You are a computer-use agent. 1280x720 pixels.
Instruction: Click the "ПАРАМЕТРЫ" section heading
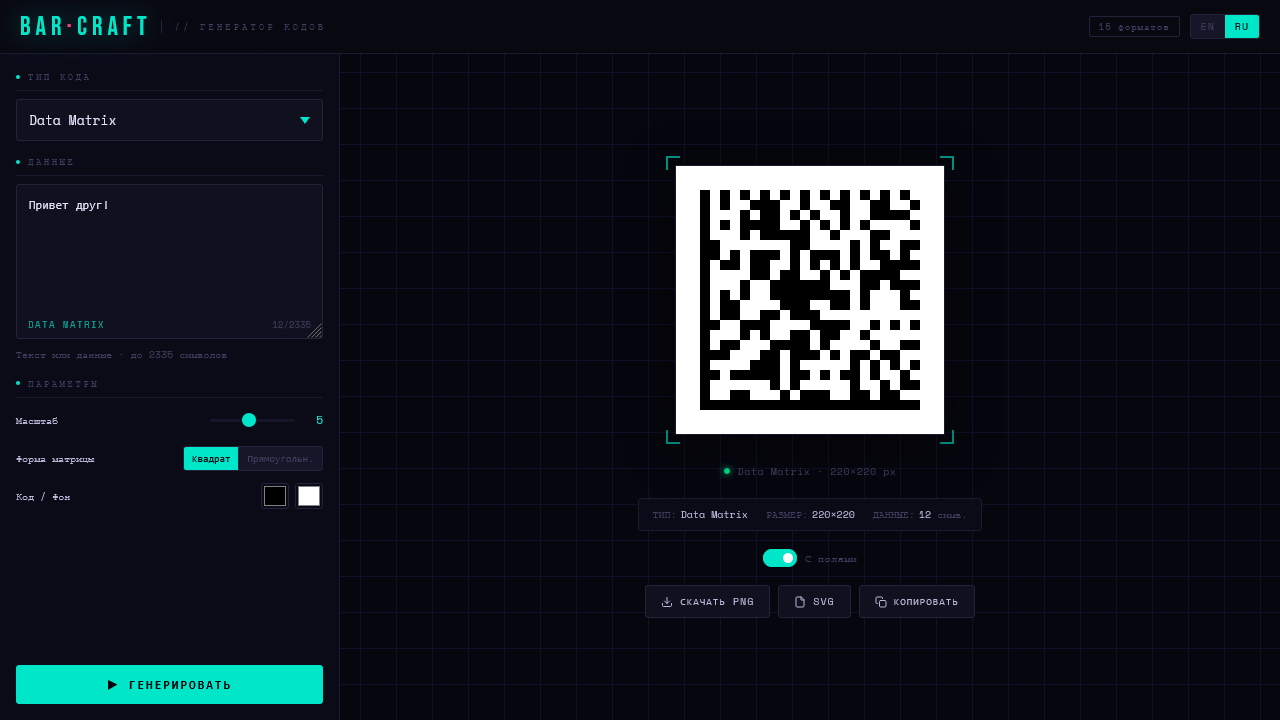pos(63,384)
